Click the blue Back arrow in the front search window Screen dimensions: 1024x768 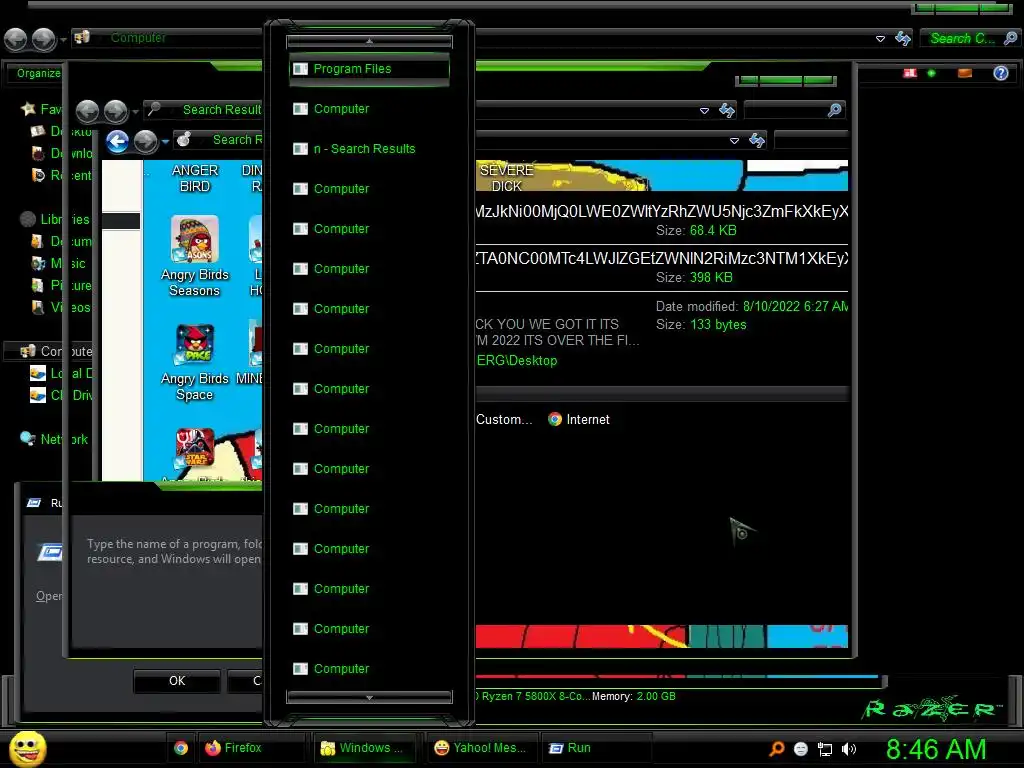[118, 141]
